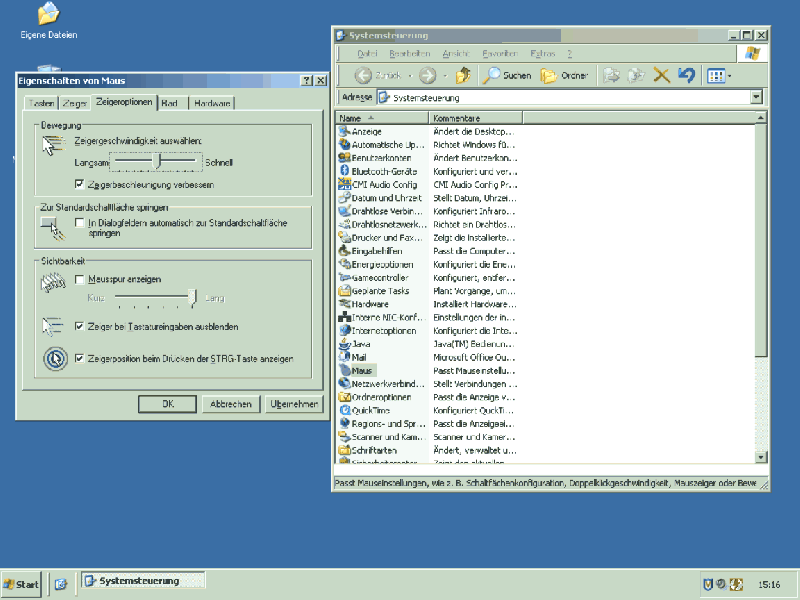Open the forward history dropdown arrow

445,76
